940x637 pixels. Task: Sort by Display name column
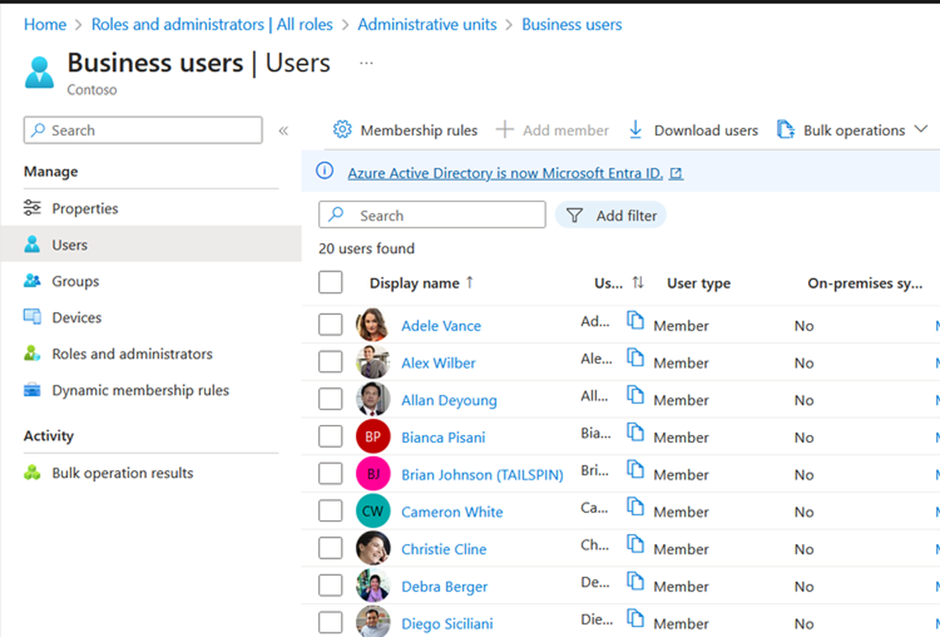click(x=414, y=283)
